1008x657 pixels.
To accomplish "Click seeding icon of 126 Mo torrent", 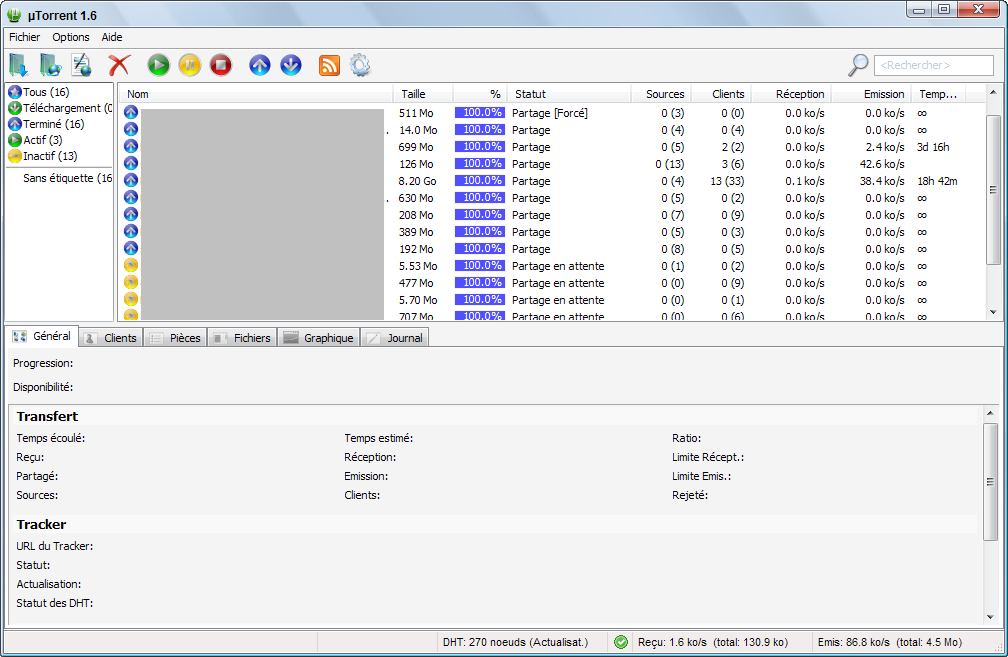I will [131, 163].
